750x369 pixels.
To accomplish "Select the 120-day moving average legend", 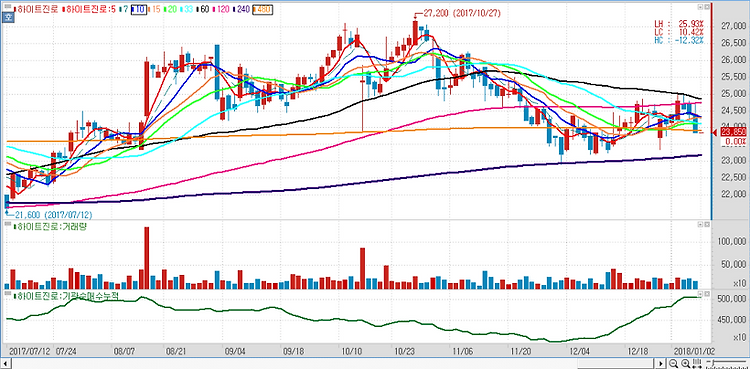I will pyautogui.click(x=221, y=9).
